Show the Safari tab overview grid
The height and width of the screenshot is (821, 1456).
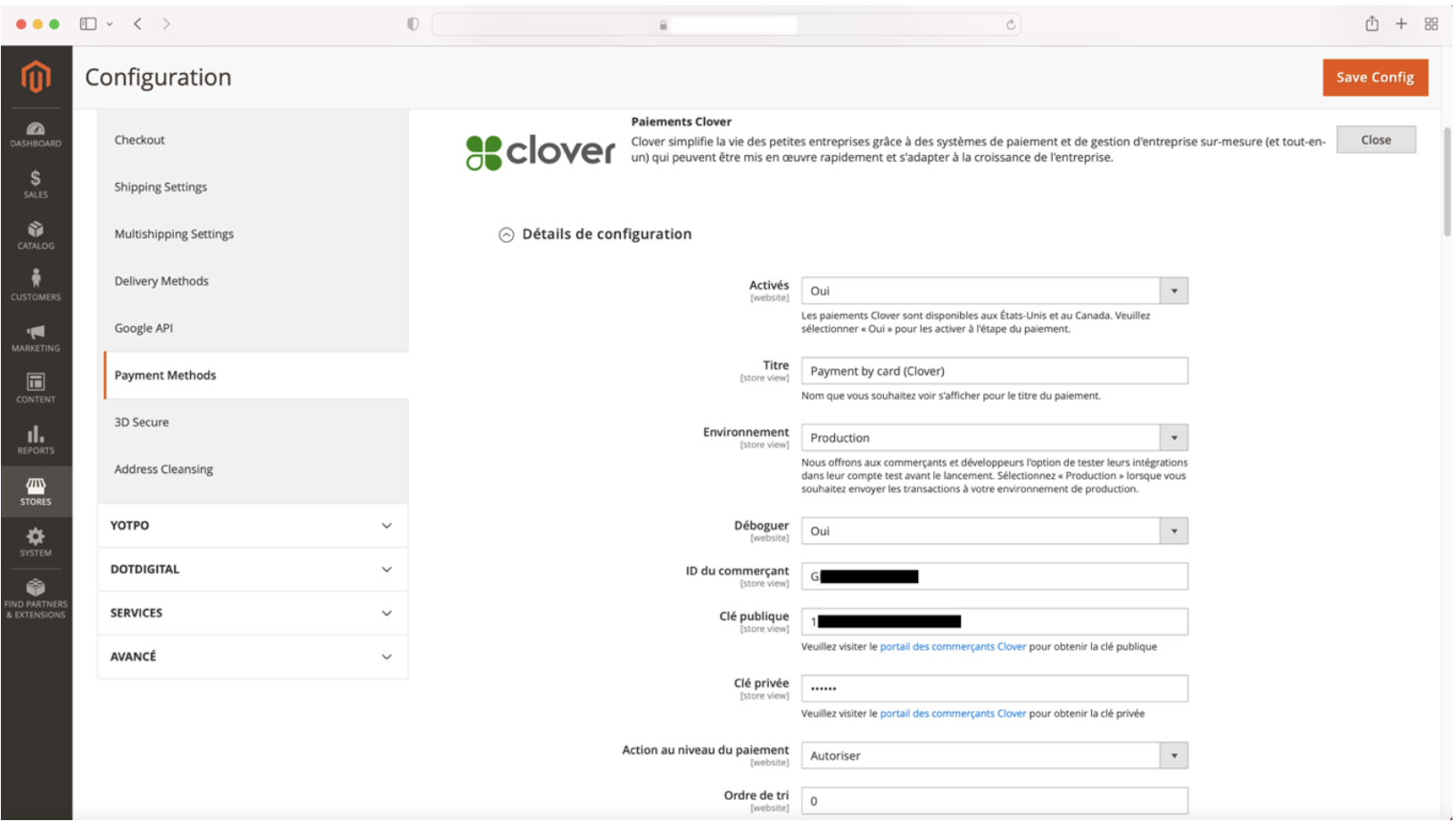coord(1431,24)
